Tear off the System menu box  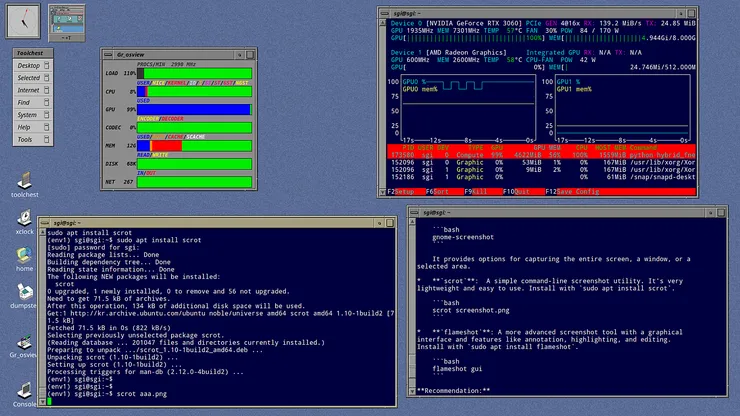[x=46, y=114]
